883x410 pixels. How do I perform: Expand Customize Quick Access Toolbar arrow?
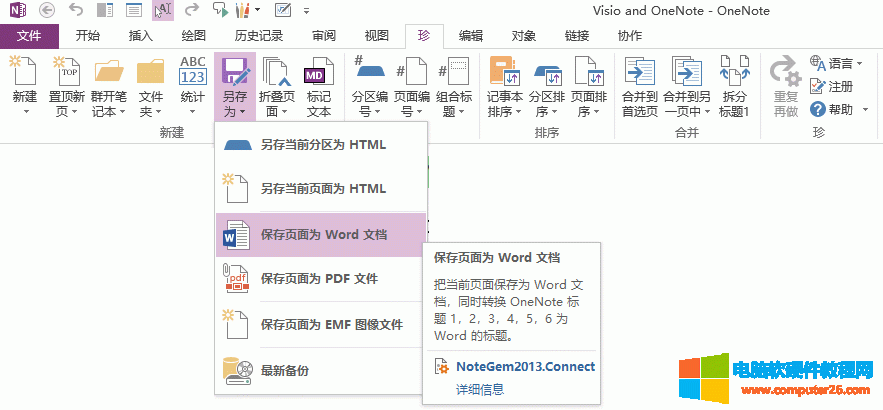coord(306,11)
